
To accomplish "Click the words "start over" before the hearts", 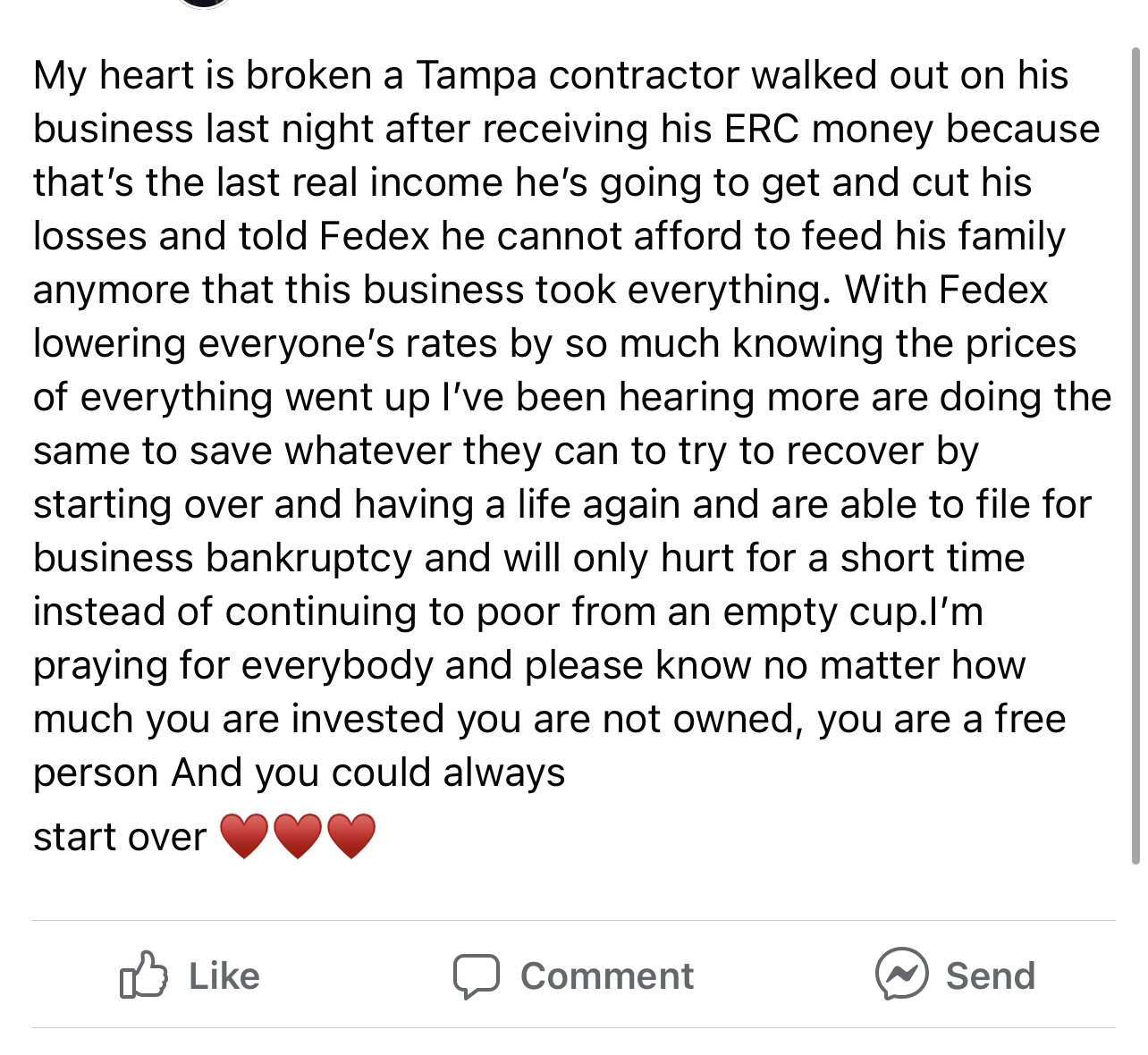I will tap(120, 838).
